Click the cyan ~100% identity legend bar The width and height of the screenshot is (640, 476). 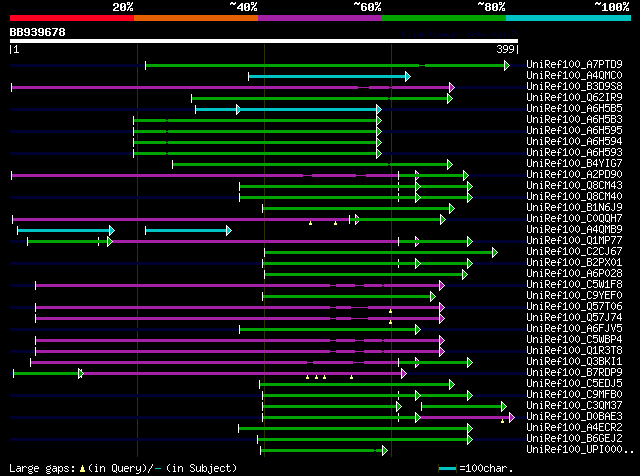point(569,18)
